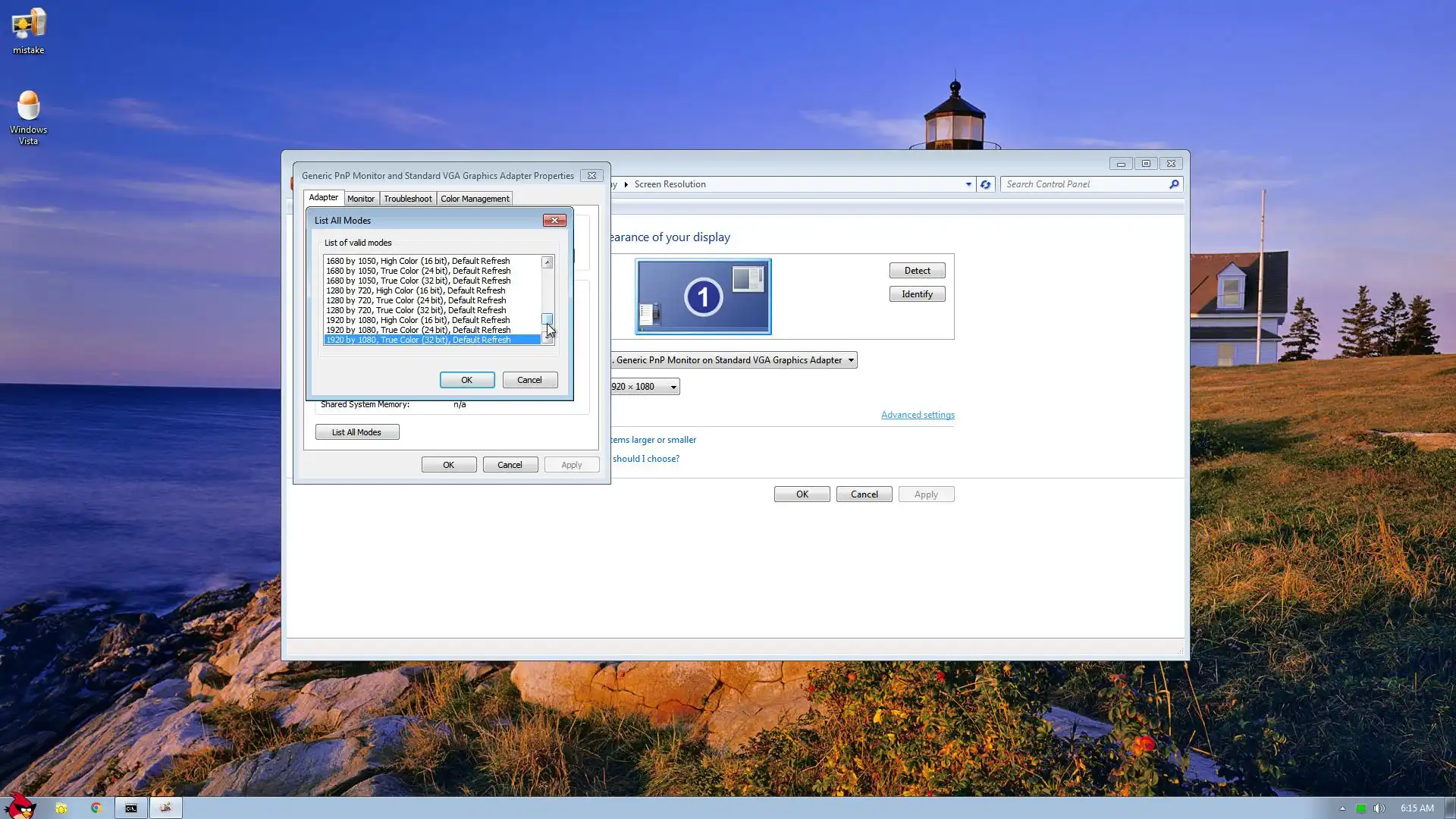
Task: Open the Color Management tab
Action: coord(475,199)
